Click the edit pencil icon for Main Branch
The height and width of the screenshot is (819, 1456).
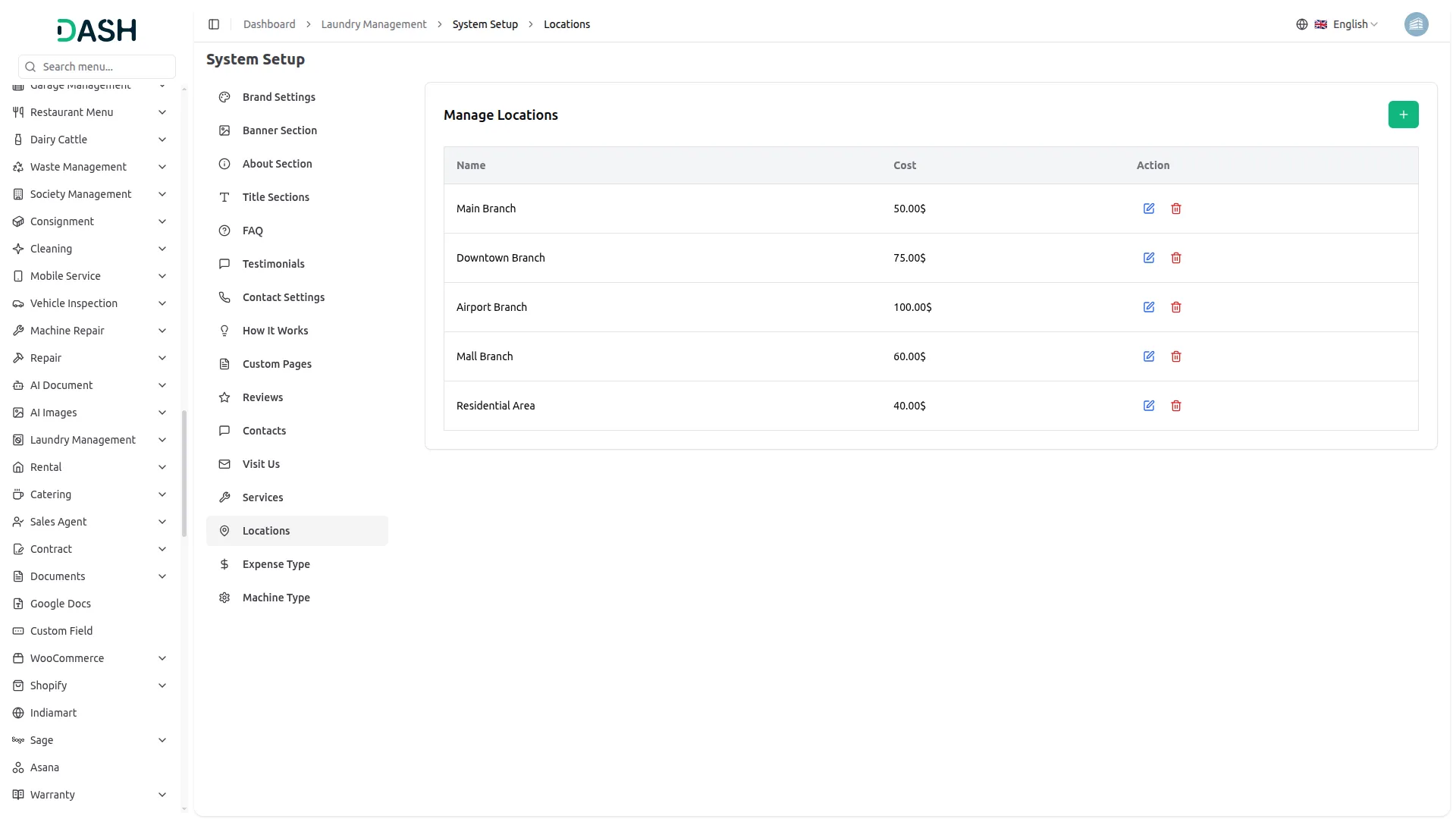pos(1149,209)
